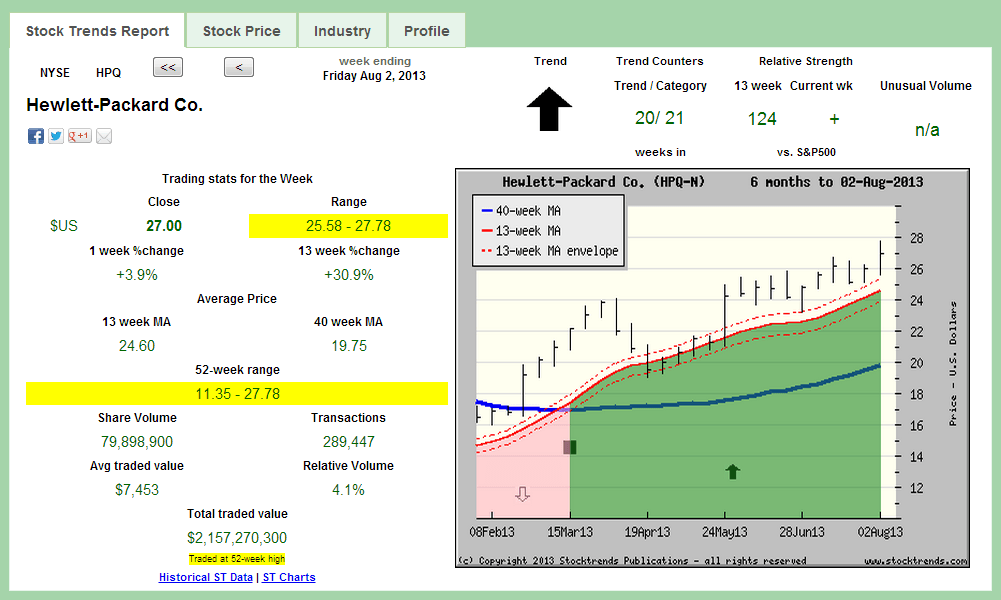Click total traded value $2,157,270,300
Viewport: 1001px width, 600px height.
(x=237, y=538)
